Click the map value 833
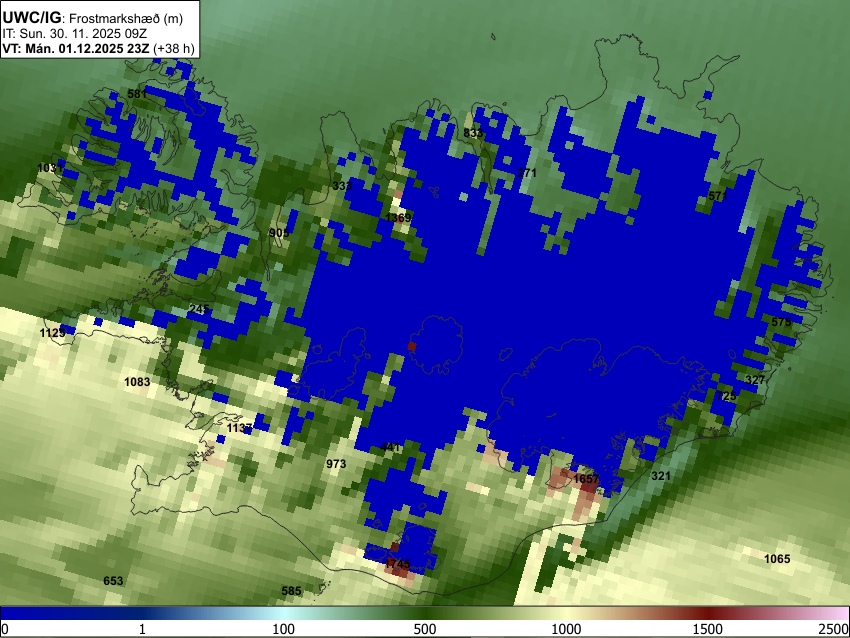The height and width of the screenshot is (638, 850). (x=473, y=133)
